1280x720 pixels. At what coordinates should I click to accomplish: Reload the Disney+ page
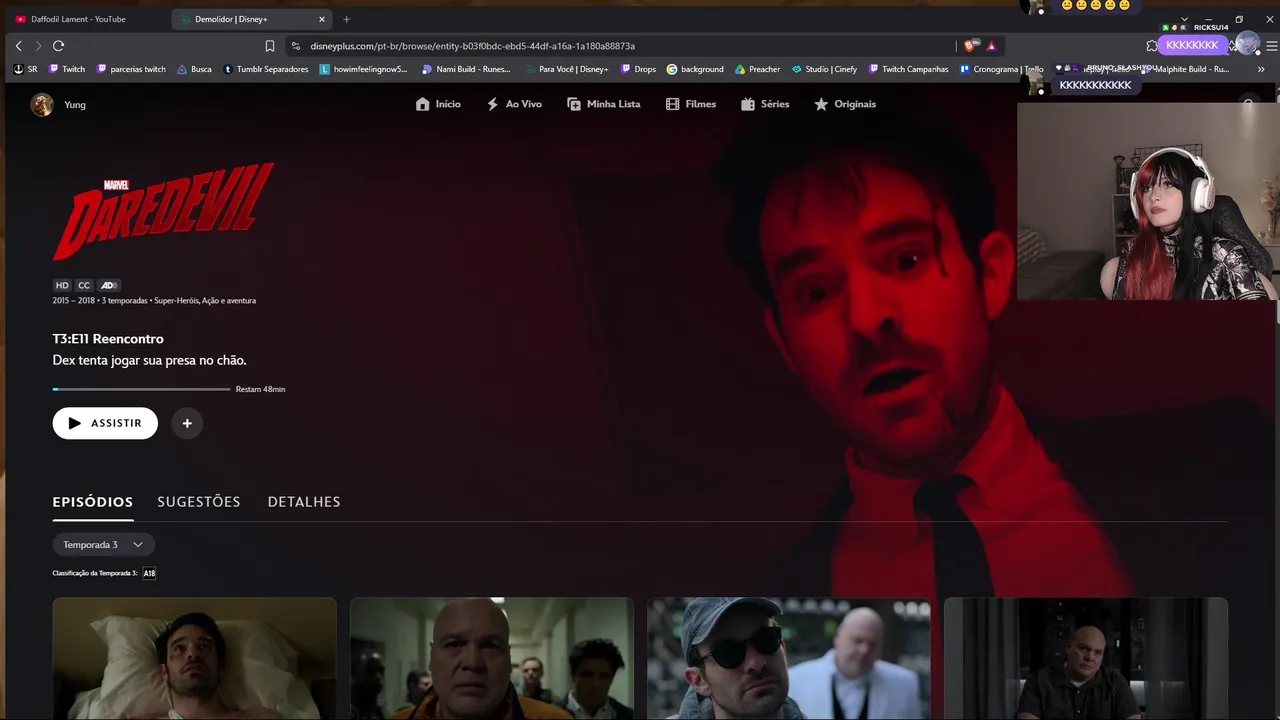point(58,46)
